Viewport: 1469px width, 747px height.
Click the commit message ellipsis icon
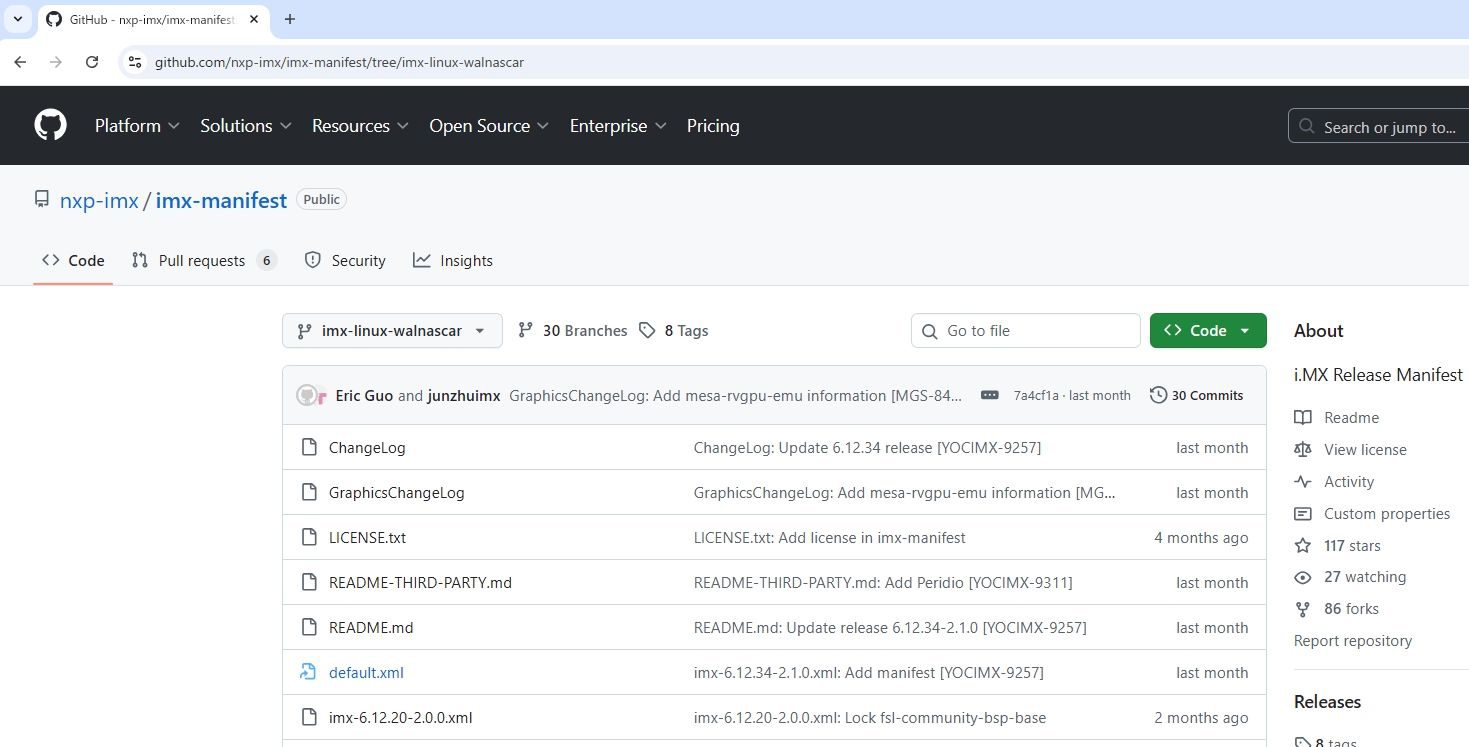989,395
